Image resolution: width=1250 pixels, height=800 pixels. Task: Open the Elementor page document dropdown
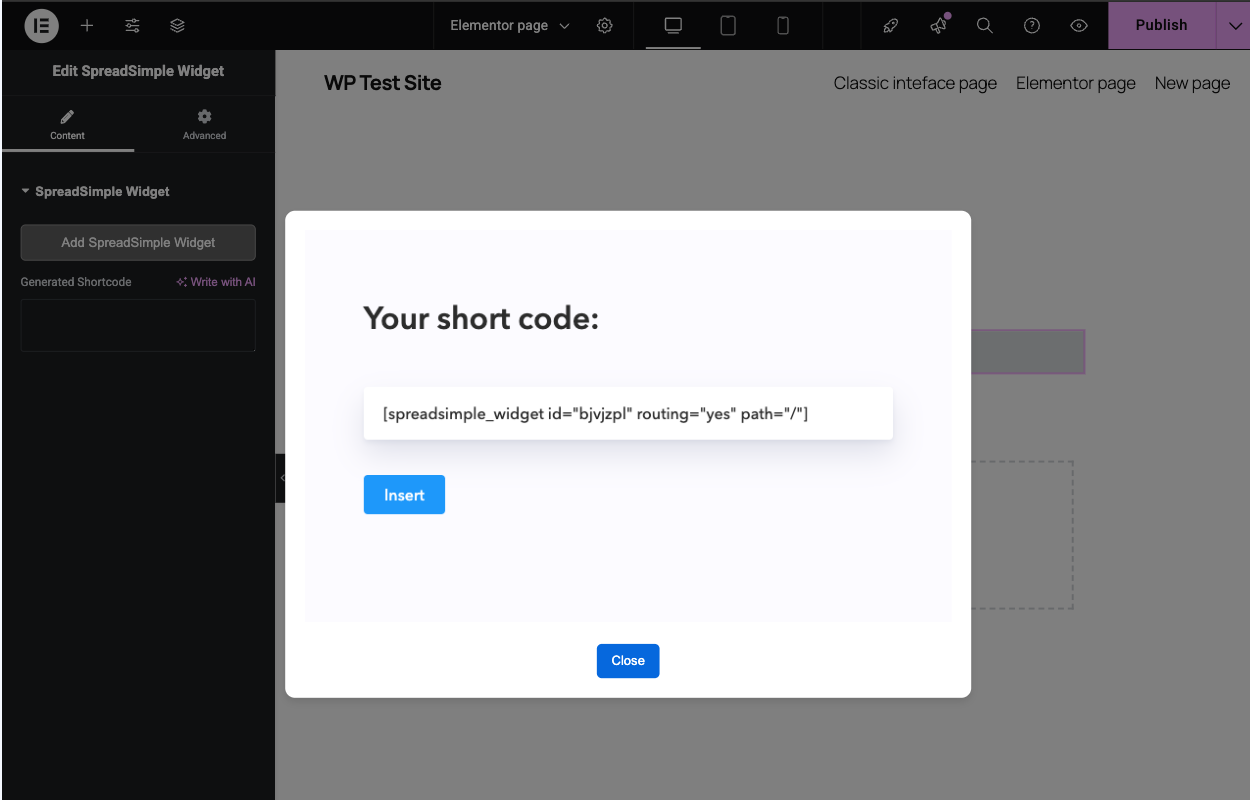tap(510, 25)
